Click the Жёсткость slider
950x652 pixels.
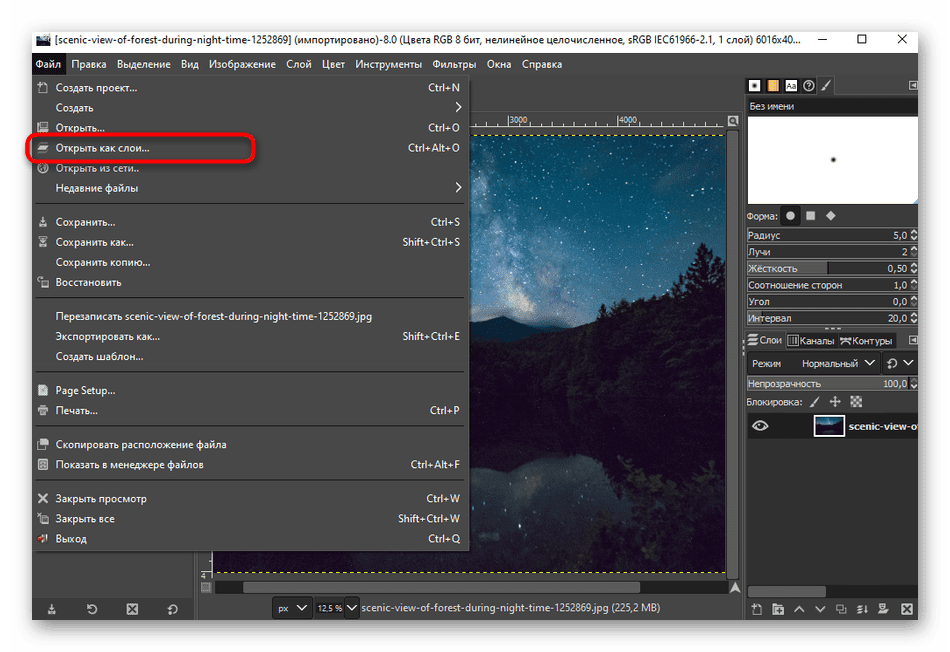(828, 268)
